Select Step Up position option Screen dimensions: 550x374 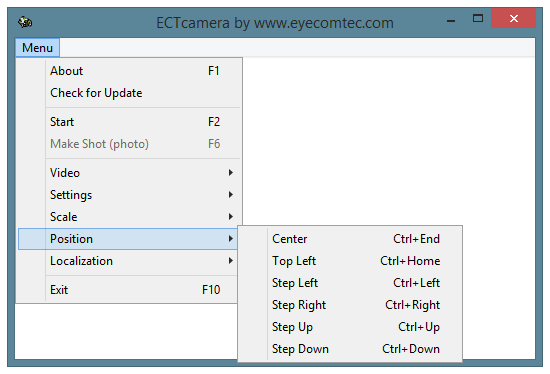coord(350,327)
